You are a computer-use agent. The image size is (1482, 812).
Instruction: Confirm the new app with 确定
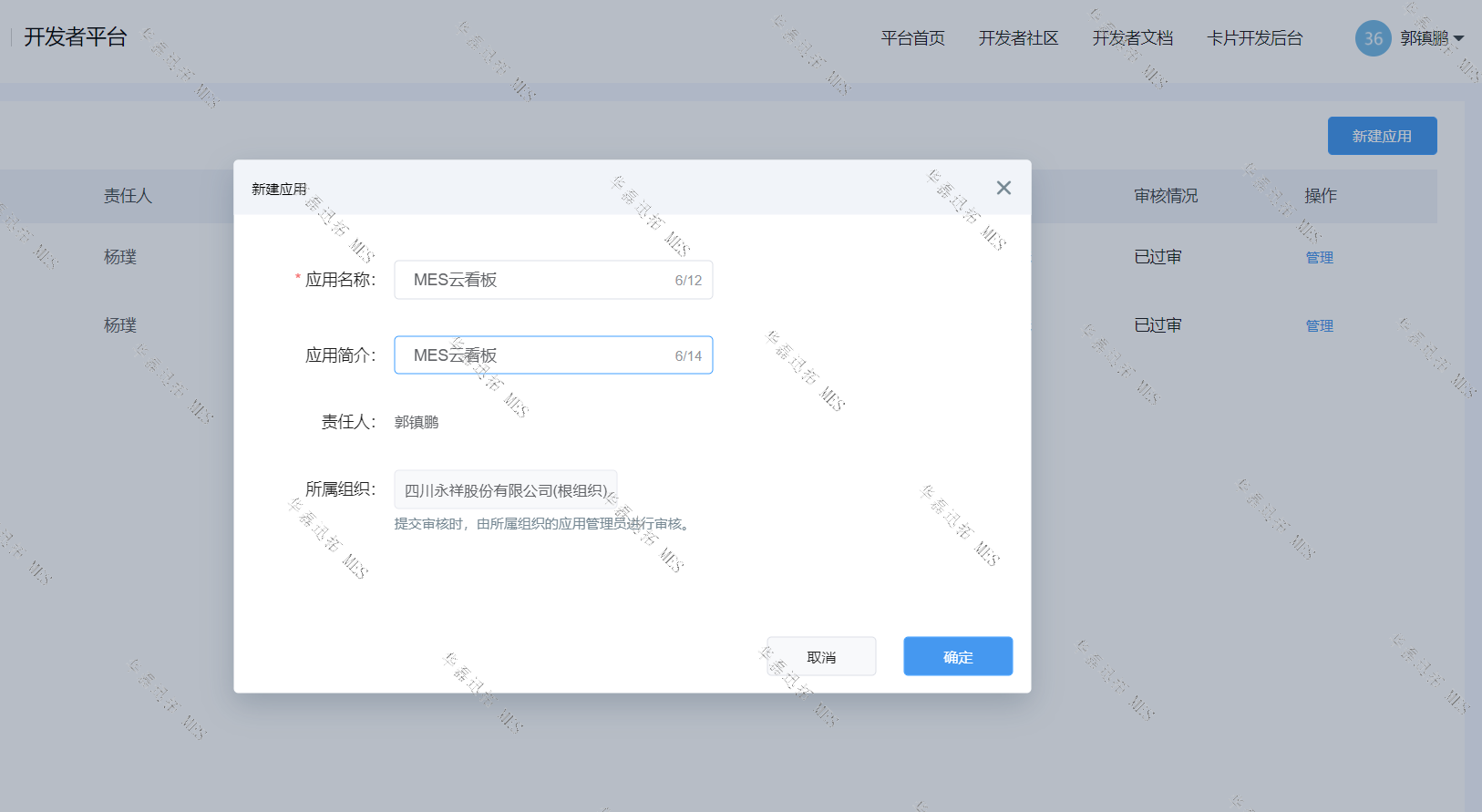click(x=958, y=657)
